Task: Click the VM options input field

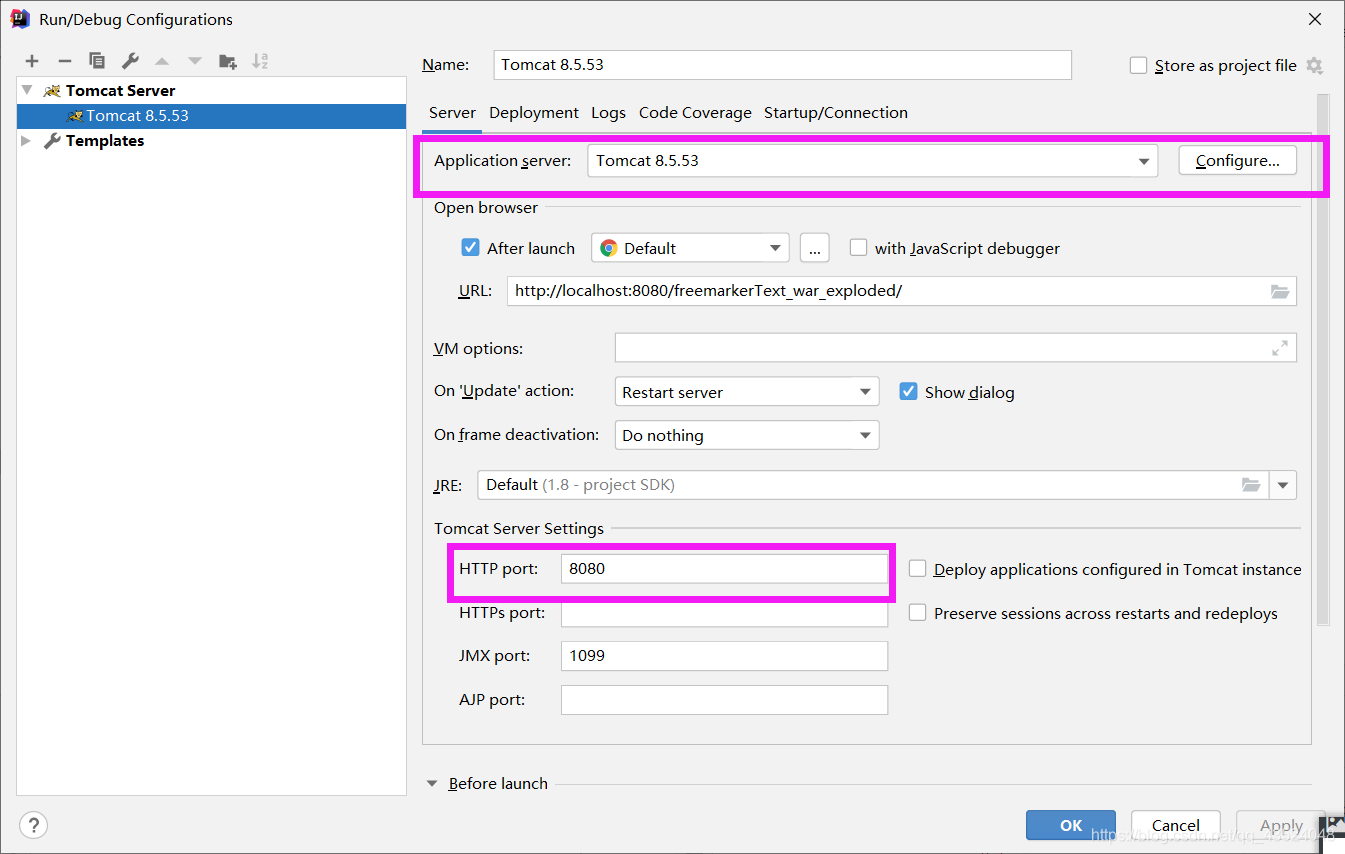Action: pos(955,348)
